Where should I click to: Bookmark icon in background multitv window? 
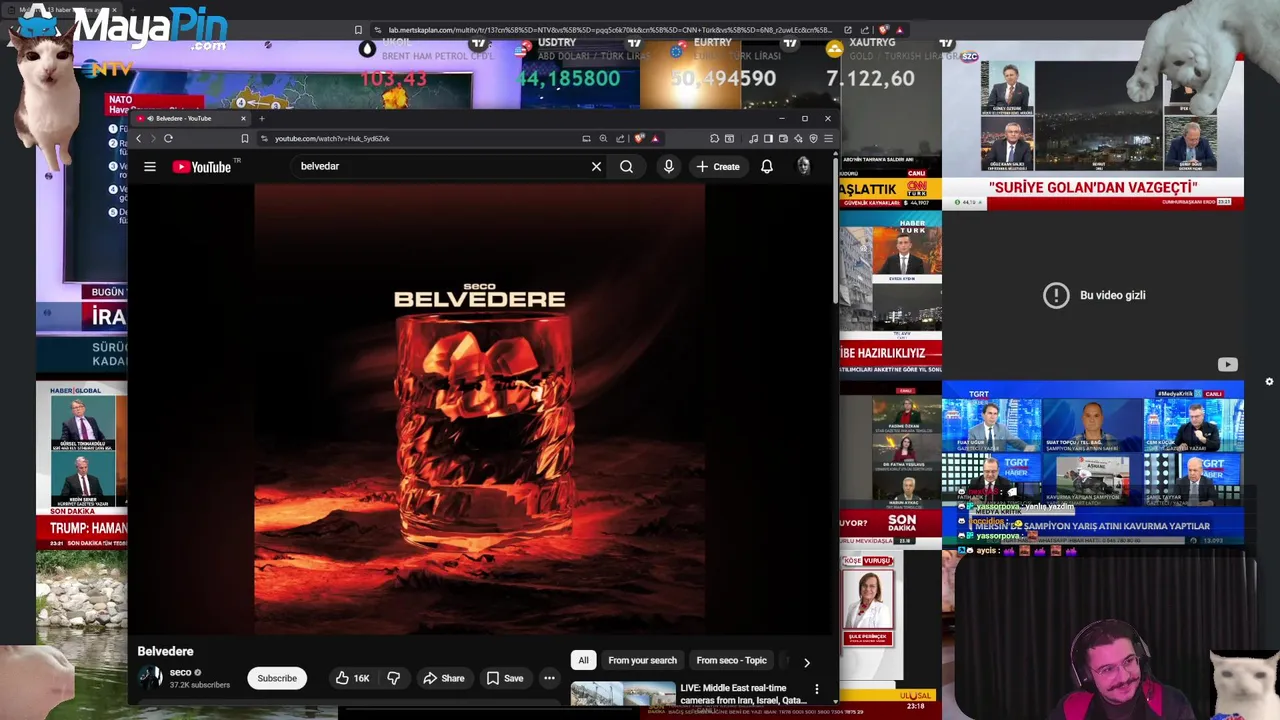click(358, 30)
